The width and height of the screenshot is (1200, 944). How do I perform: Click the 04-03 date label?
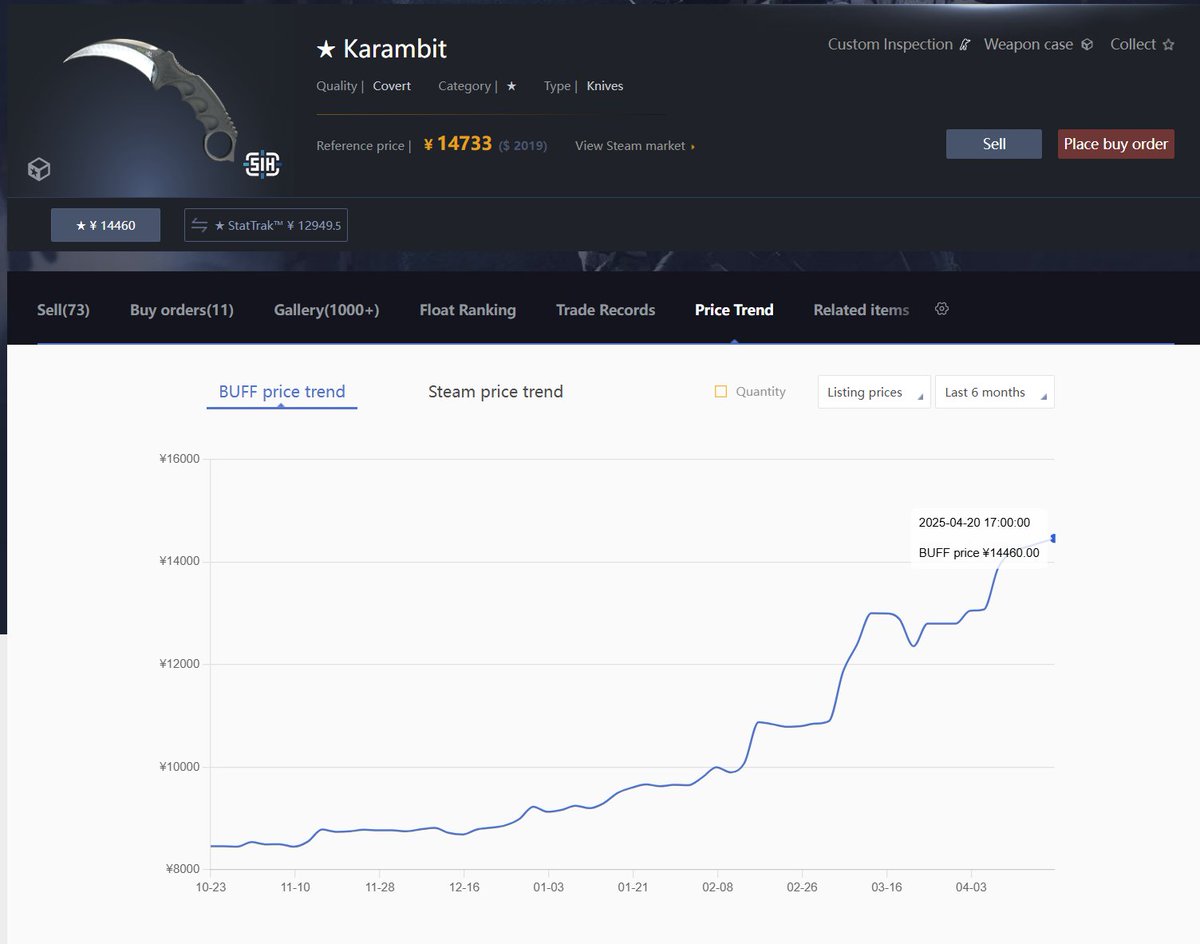click(971, 887)
